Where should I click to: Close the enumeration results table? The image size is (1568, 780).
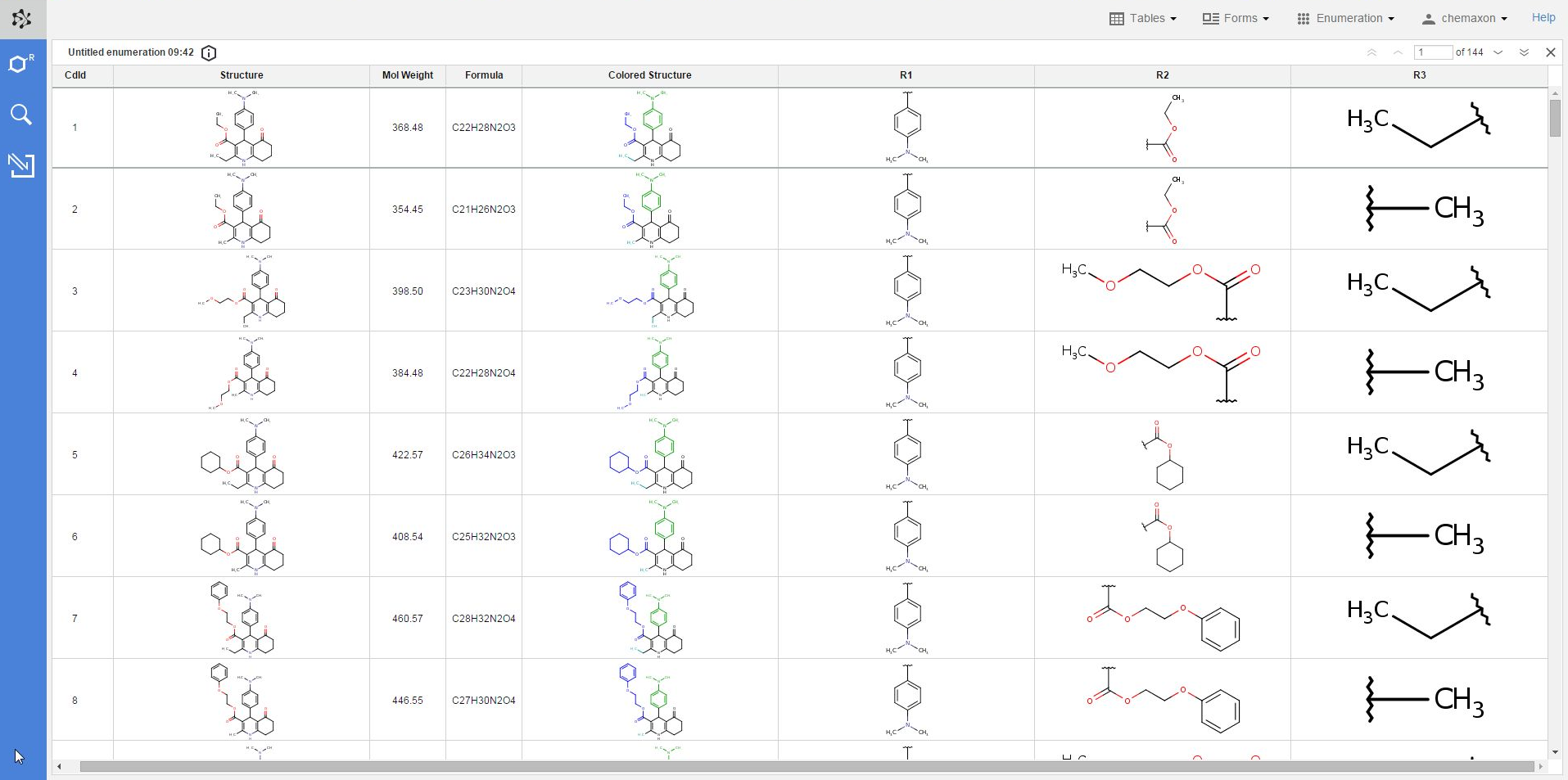tap(1550, 52)
